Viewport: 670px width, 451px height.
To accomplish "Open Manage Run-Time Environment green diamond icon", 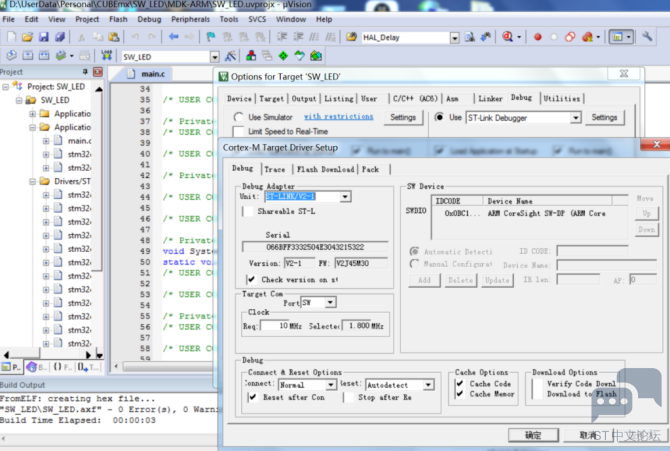I will coord(283,56).
